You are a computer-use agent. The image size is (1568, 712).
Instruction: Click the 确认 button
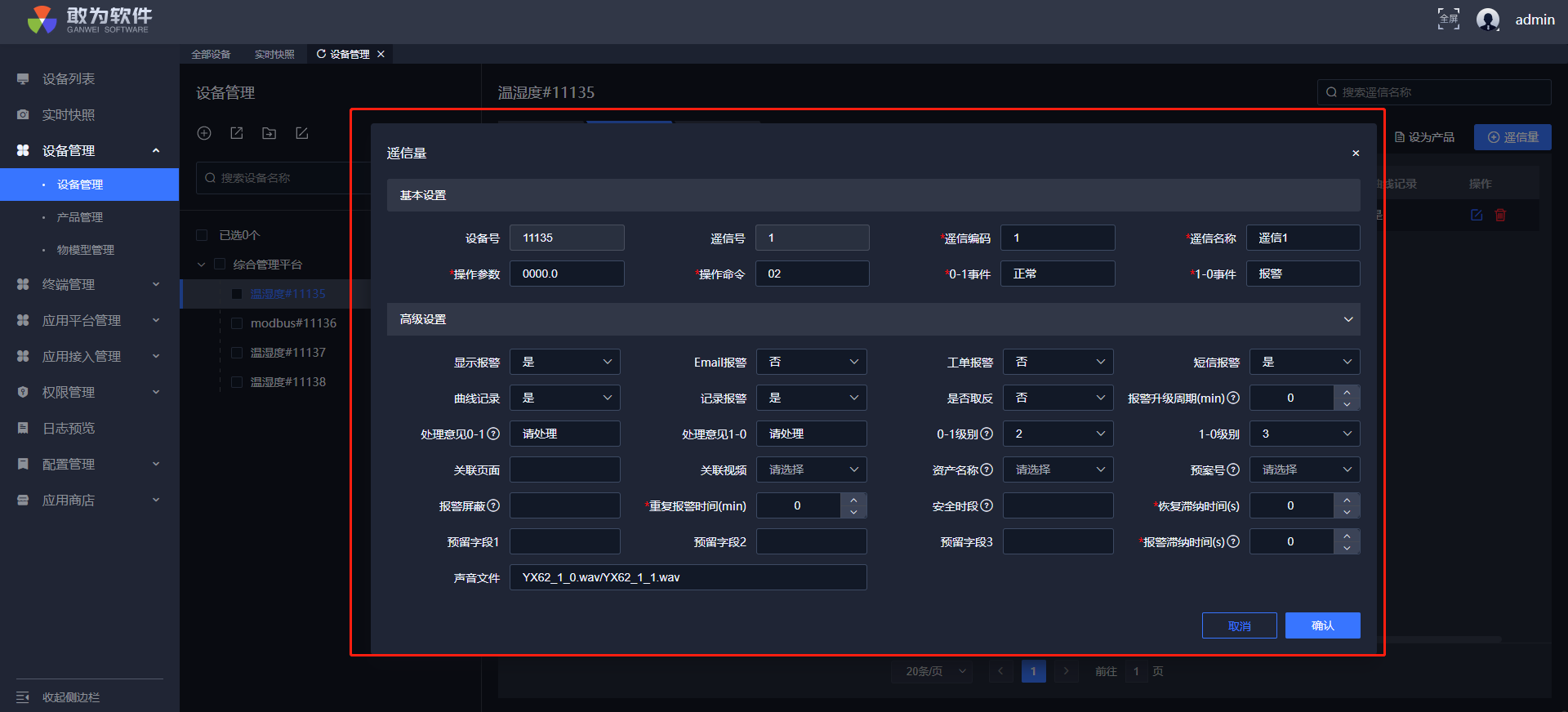1322,625
